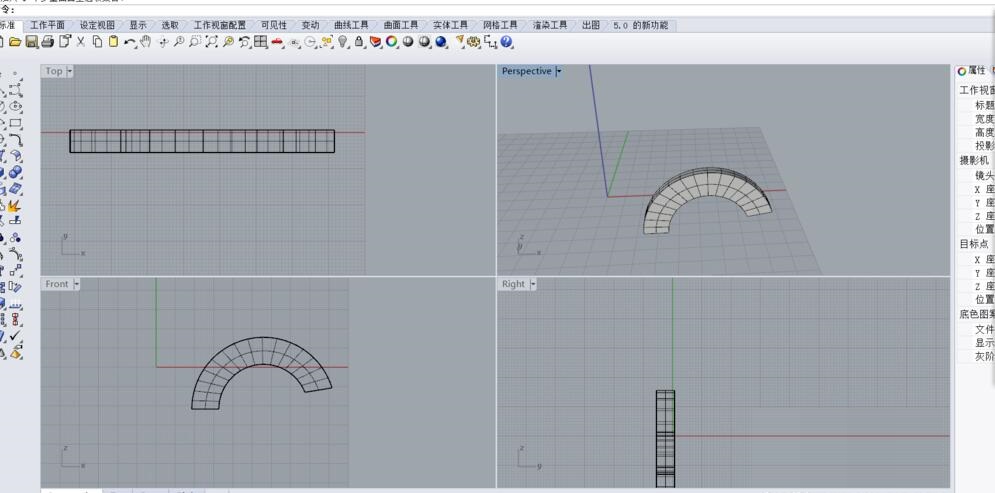Click the Open file folder icon
Viewport: 995px width, 493px height.
(x=15, y=42)
